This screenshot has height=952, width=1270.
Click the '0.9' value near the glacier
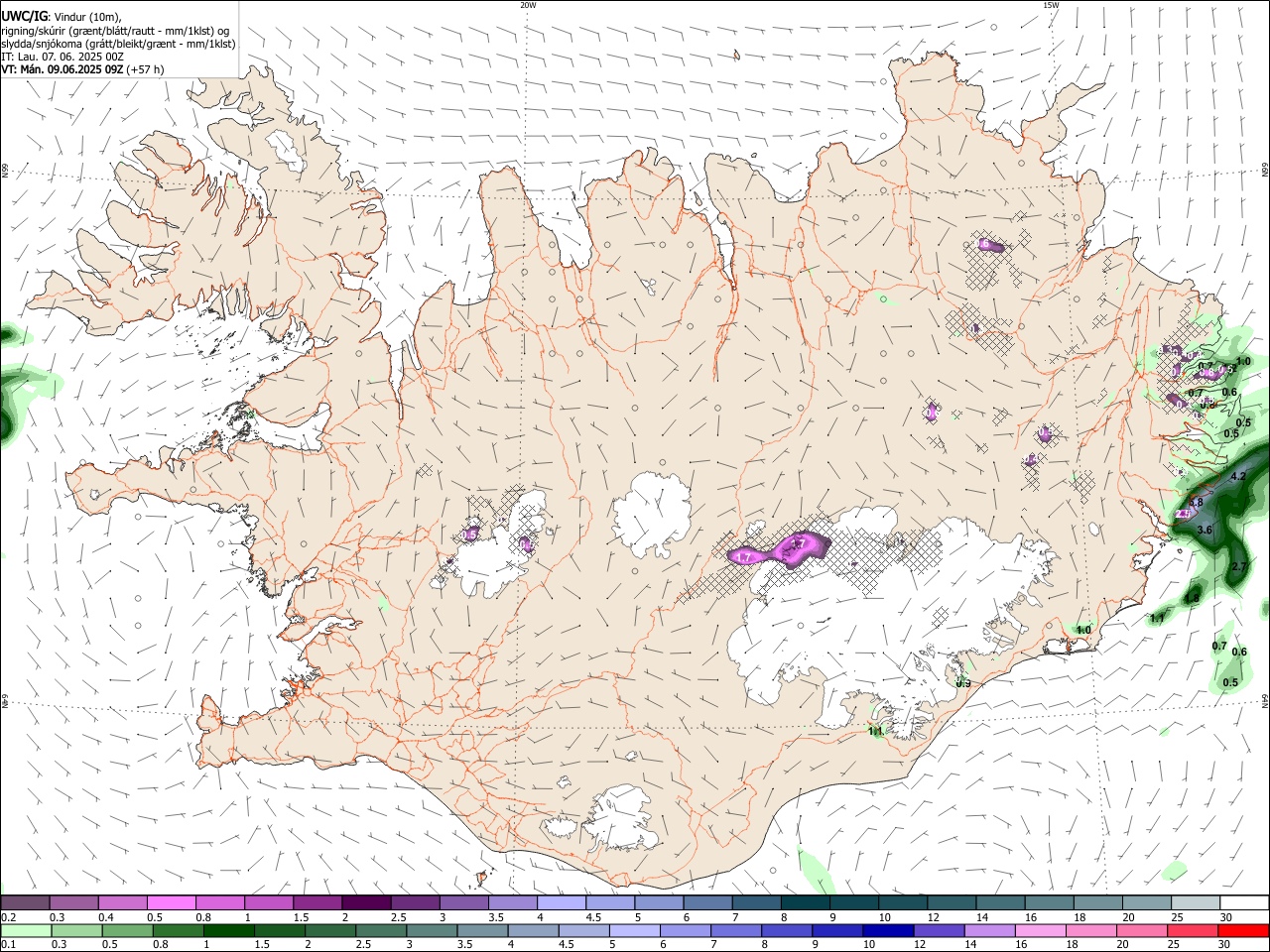pyautogui.click(x=962, y=683)
